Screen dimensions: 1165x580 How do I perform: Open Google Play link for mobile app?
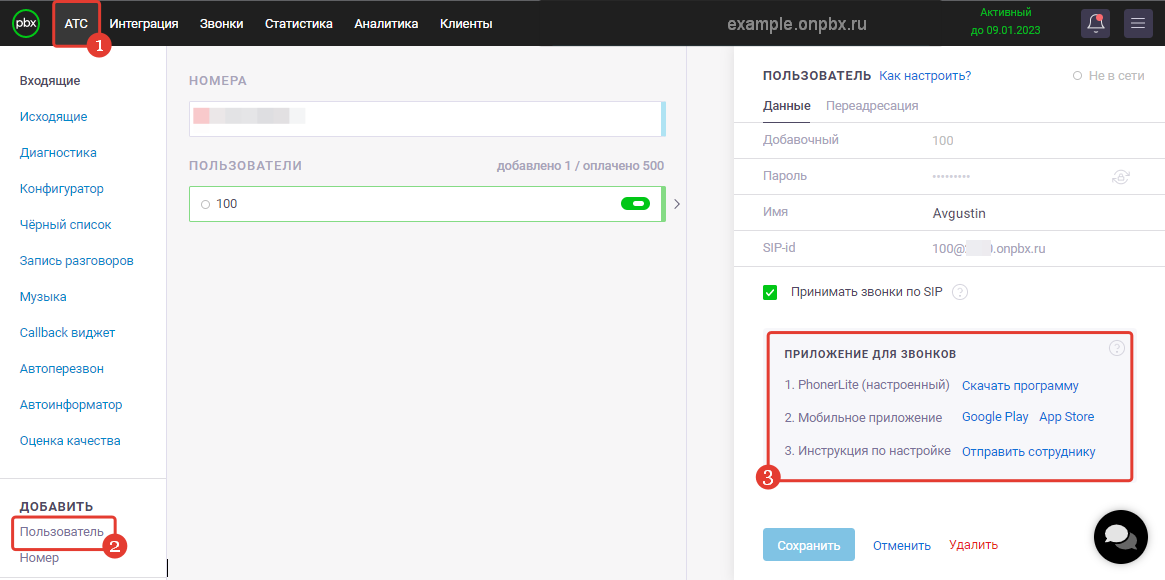[x=995, y=416]
